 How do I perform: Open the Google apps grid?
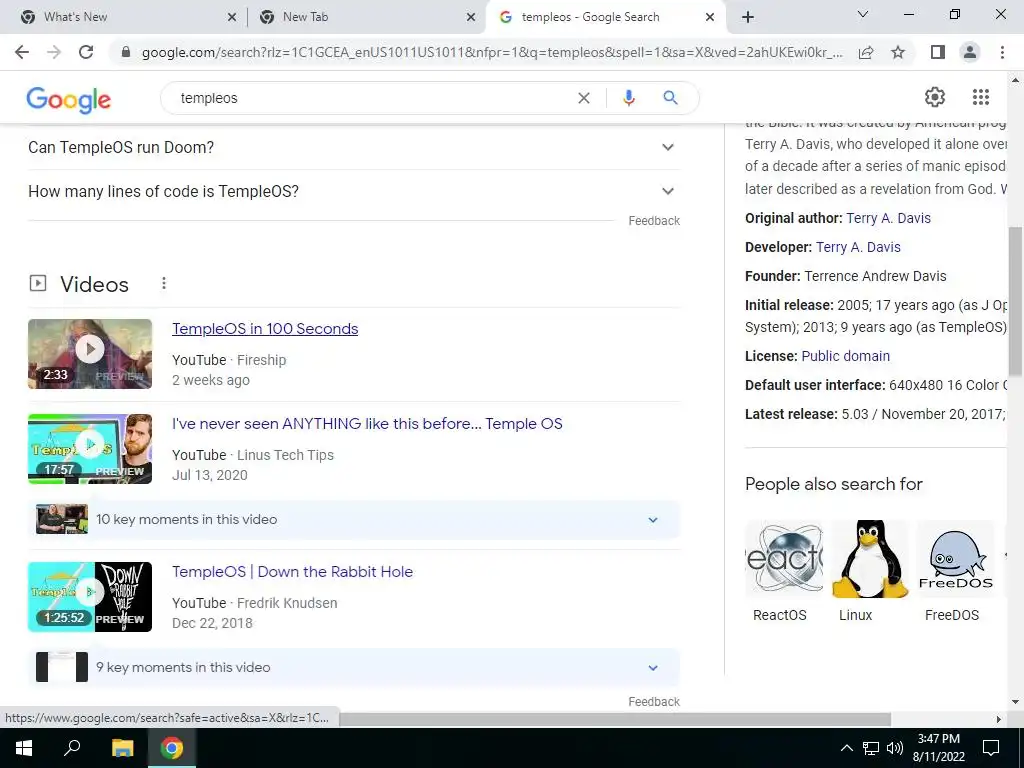tap(980, 97)
